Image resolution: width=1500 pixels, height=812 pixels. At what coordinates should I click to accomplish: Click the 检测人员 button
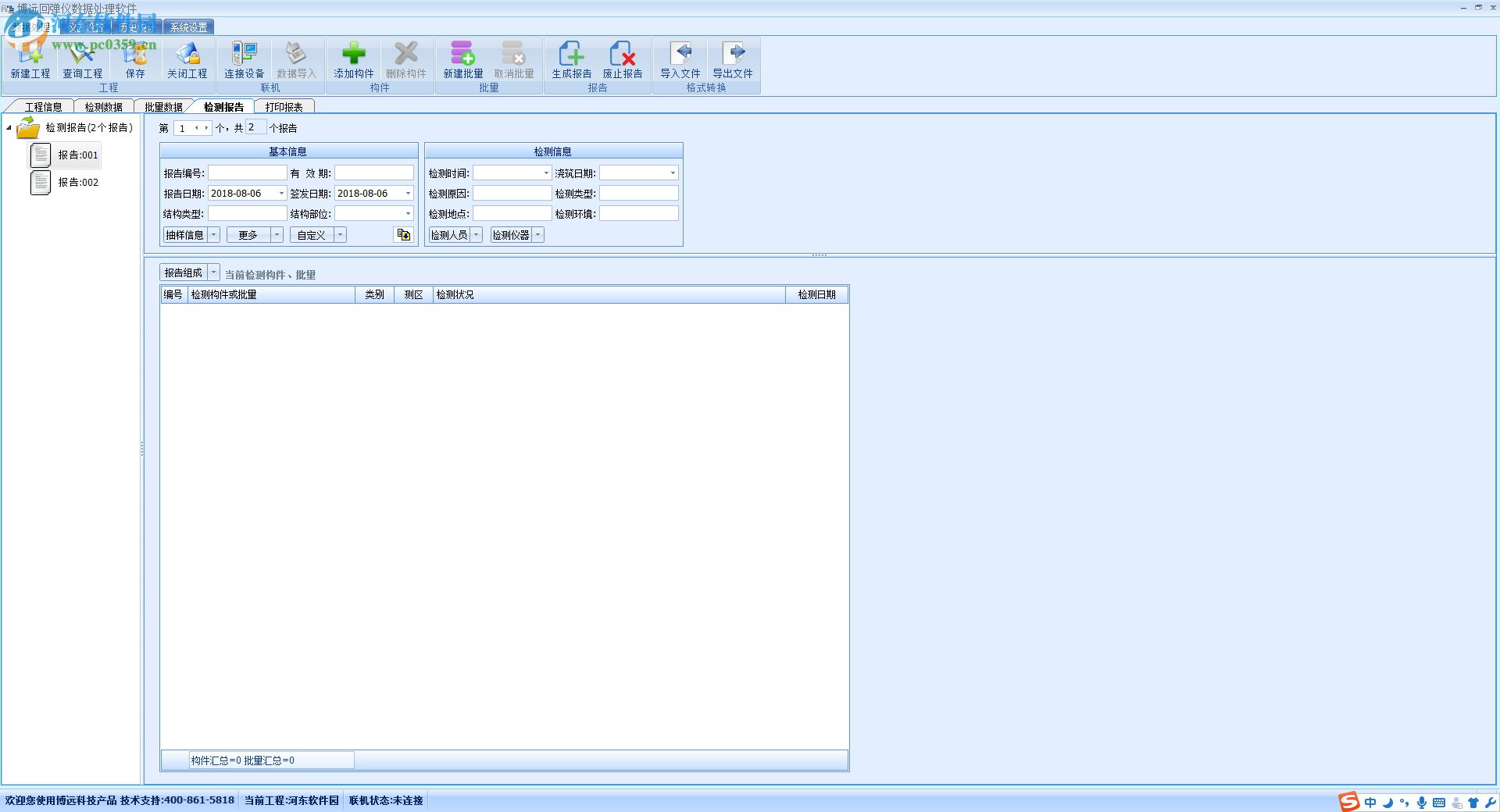[x=449, y=234]
